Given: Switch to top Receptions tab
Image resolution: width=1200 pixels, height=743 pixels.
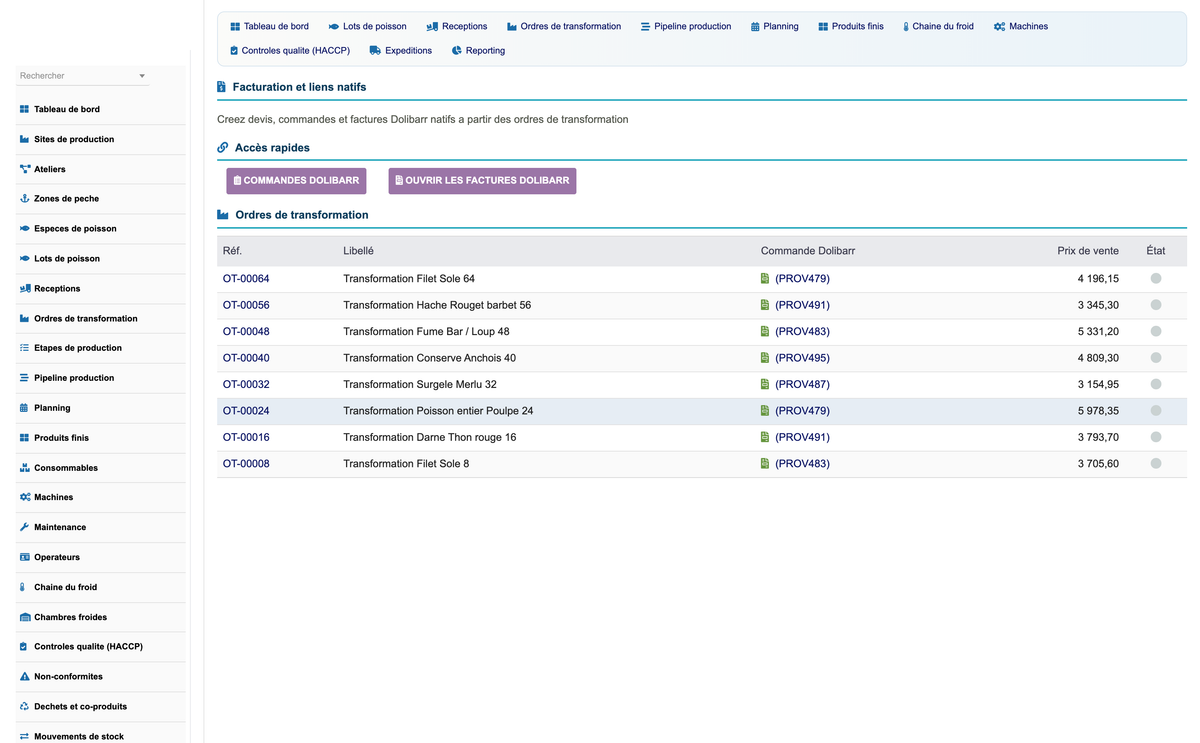Looking at the screenshot, I should (x=457, y=26).
